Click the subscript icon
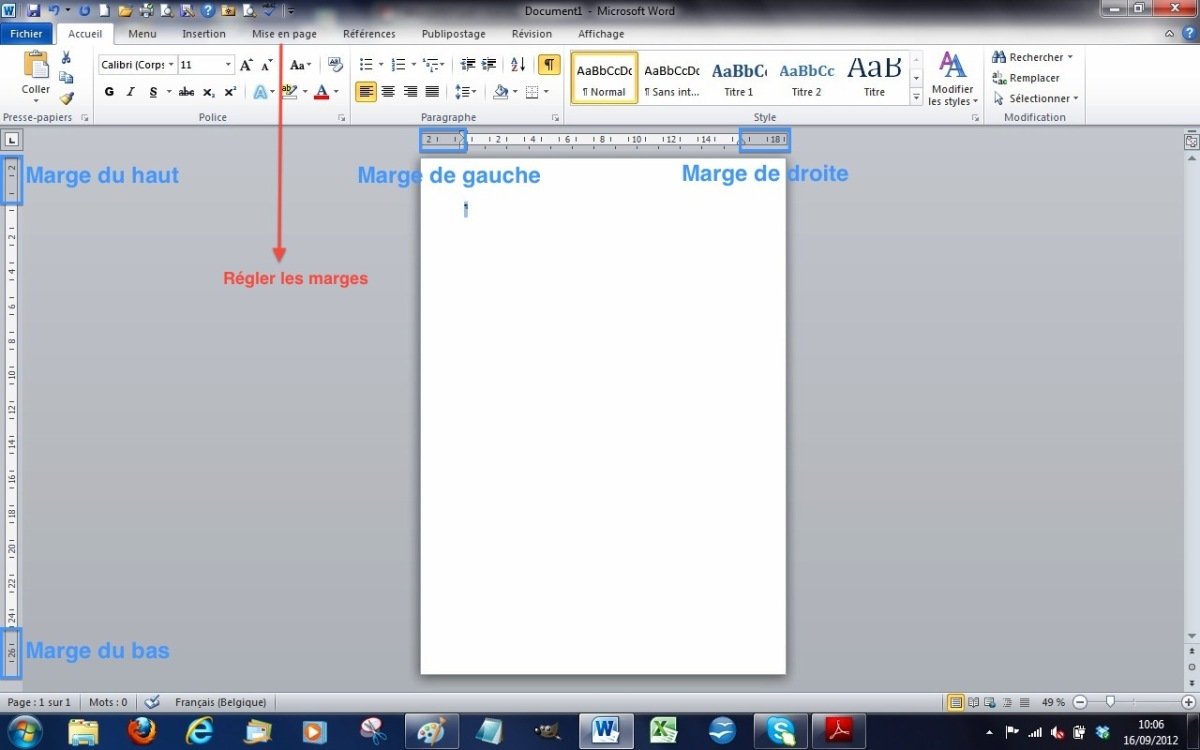 click(208, 91)
